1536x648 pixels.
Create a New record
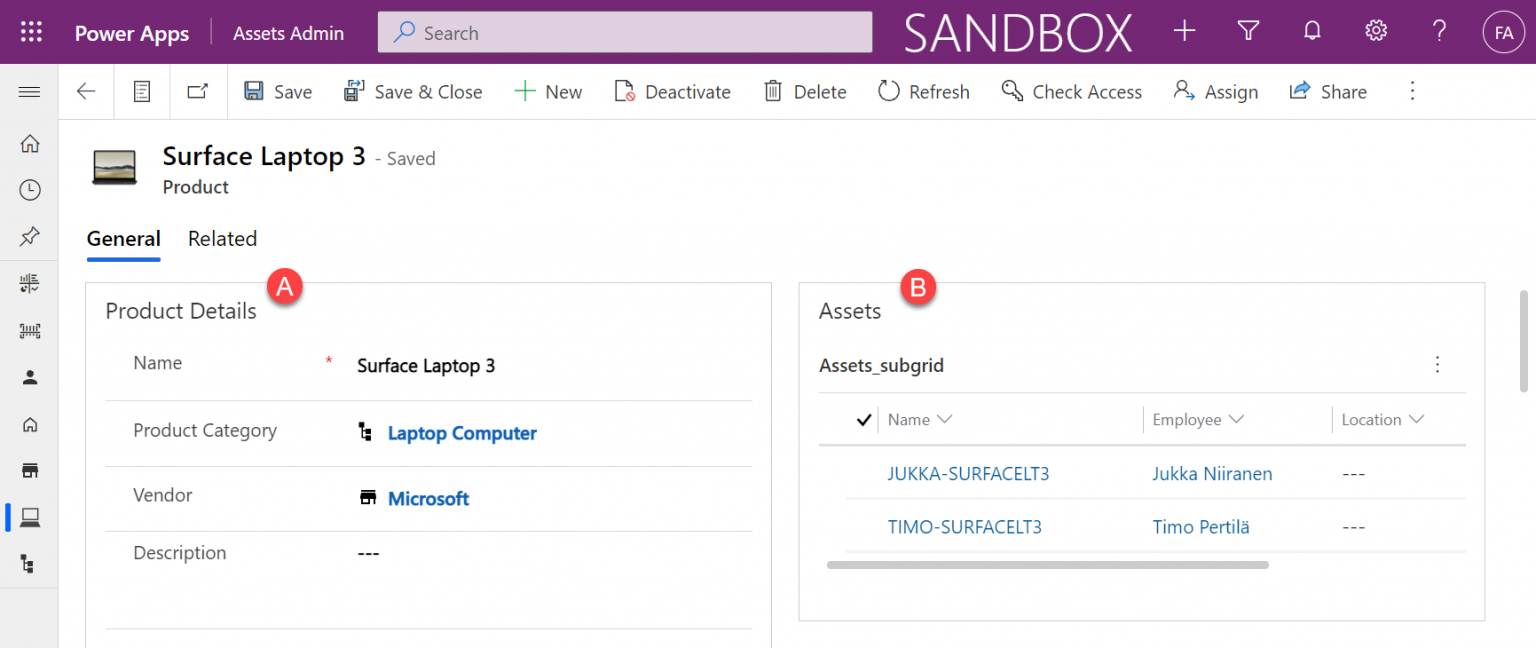coord(548,92)
